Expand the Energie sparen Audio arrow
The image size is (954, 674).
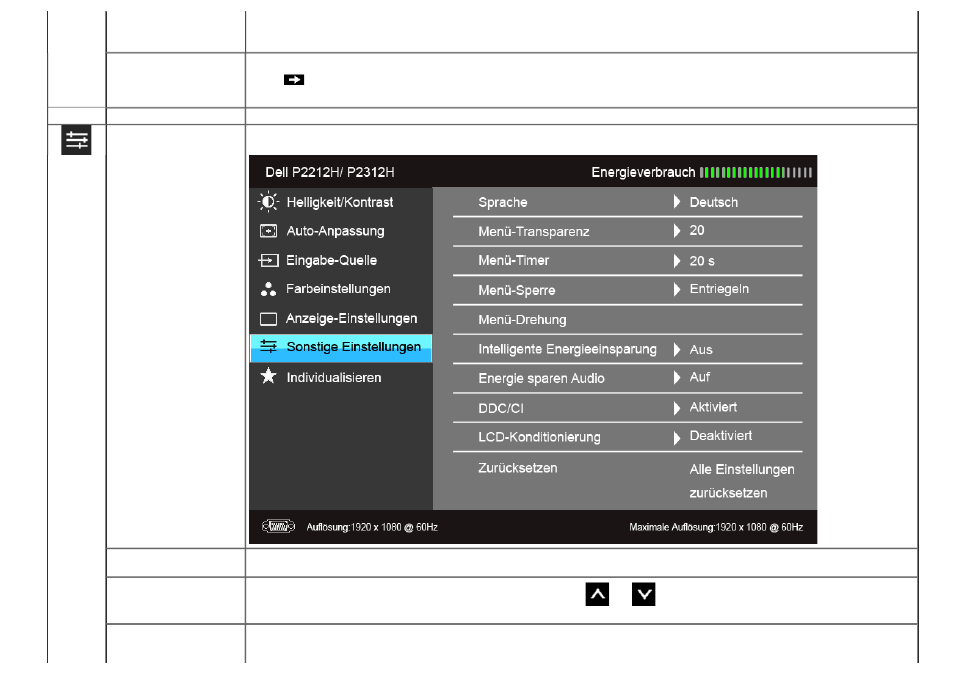click(x=677, y=378)
